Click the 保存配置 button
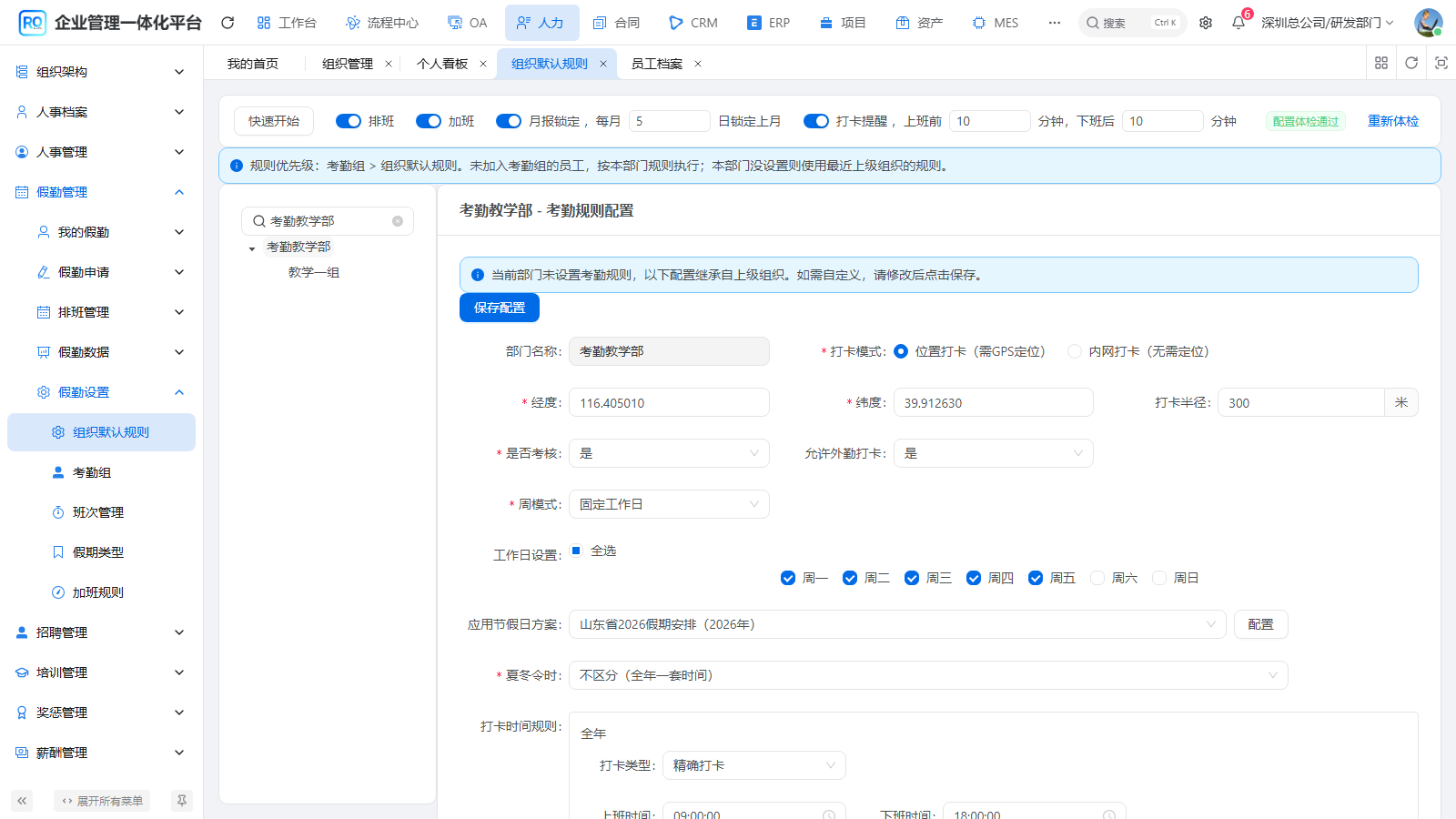Viewport: 1456px width, 819px height. [500, 308]
